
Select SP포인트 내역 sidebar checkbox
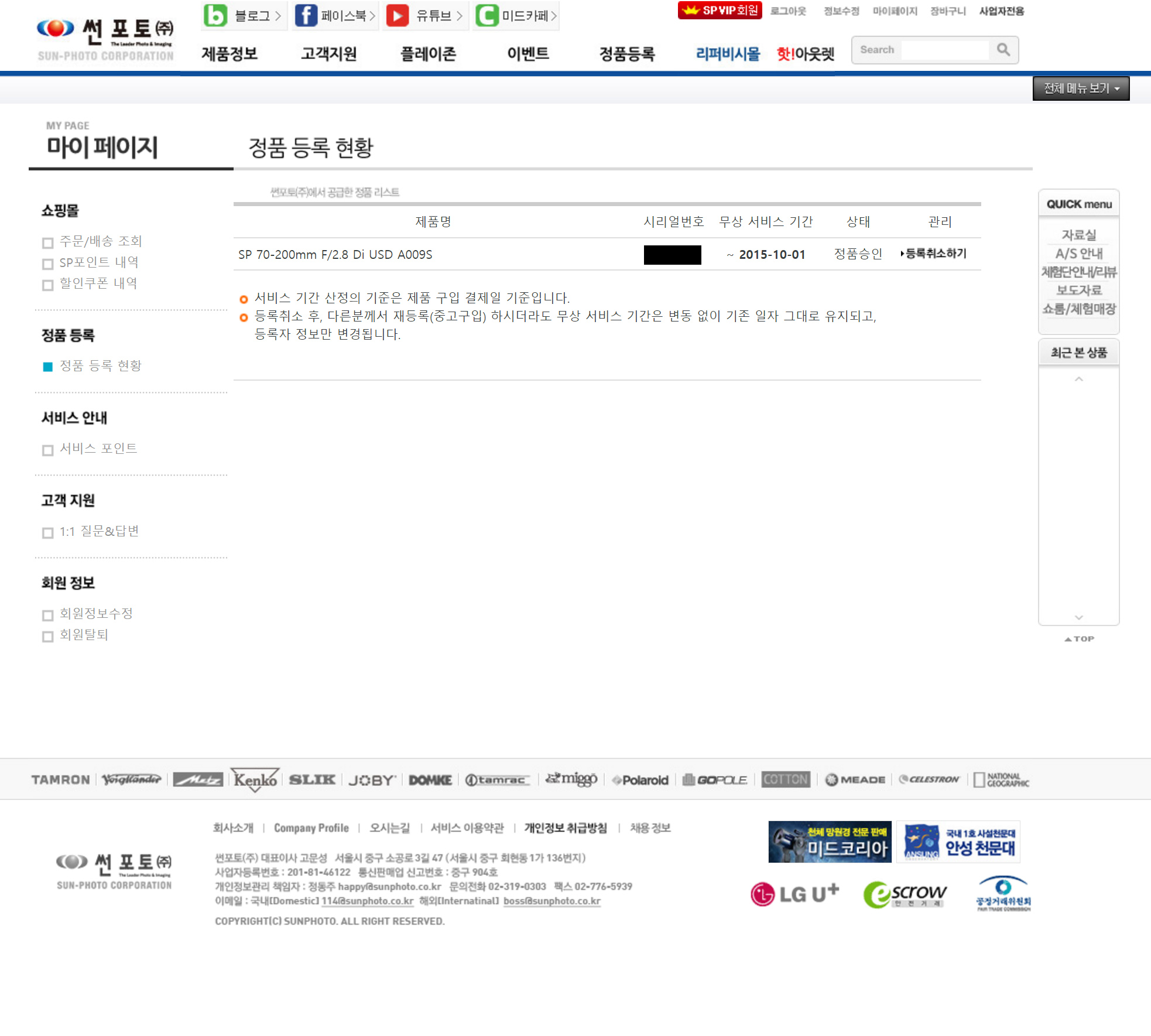[48, 264]
